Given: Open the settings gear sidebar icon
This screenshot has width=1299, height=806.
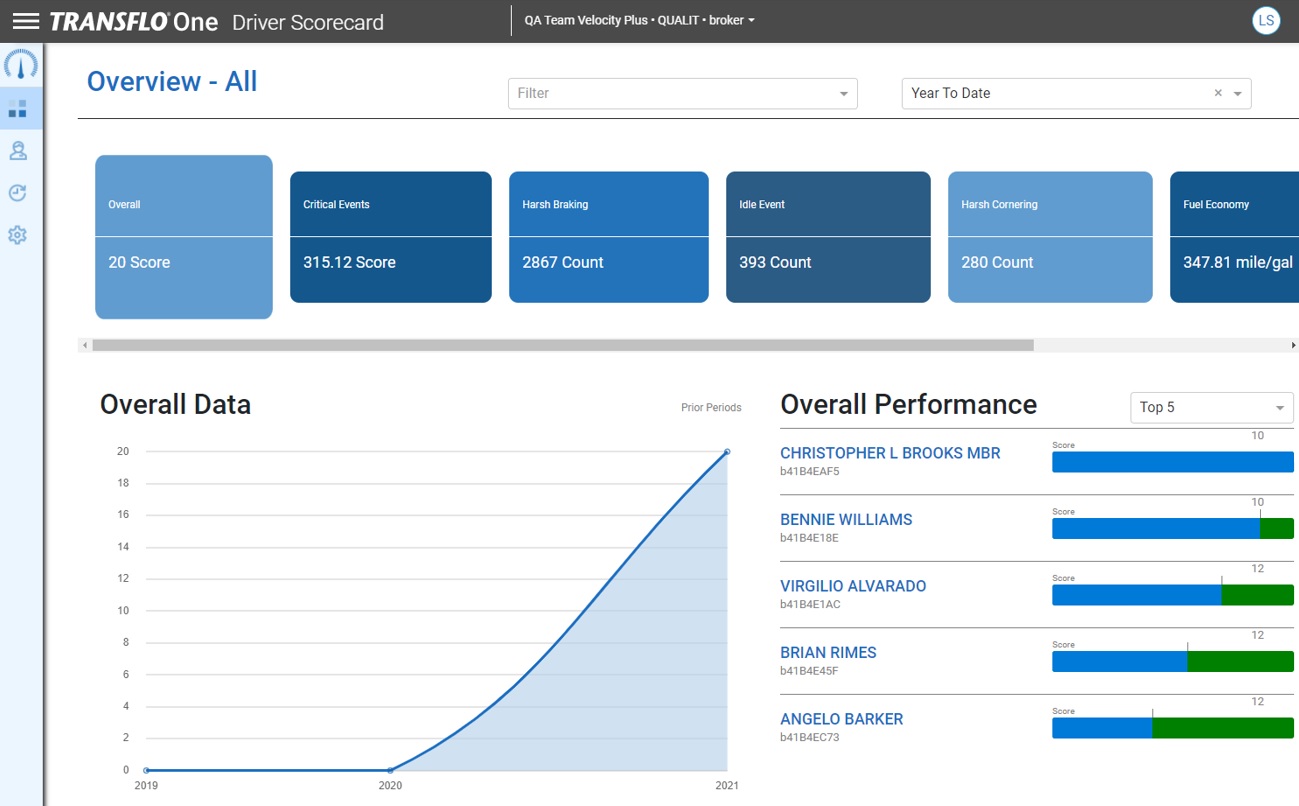Looking at the screenshot, I should tap(18, 236).
